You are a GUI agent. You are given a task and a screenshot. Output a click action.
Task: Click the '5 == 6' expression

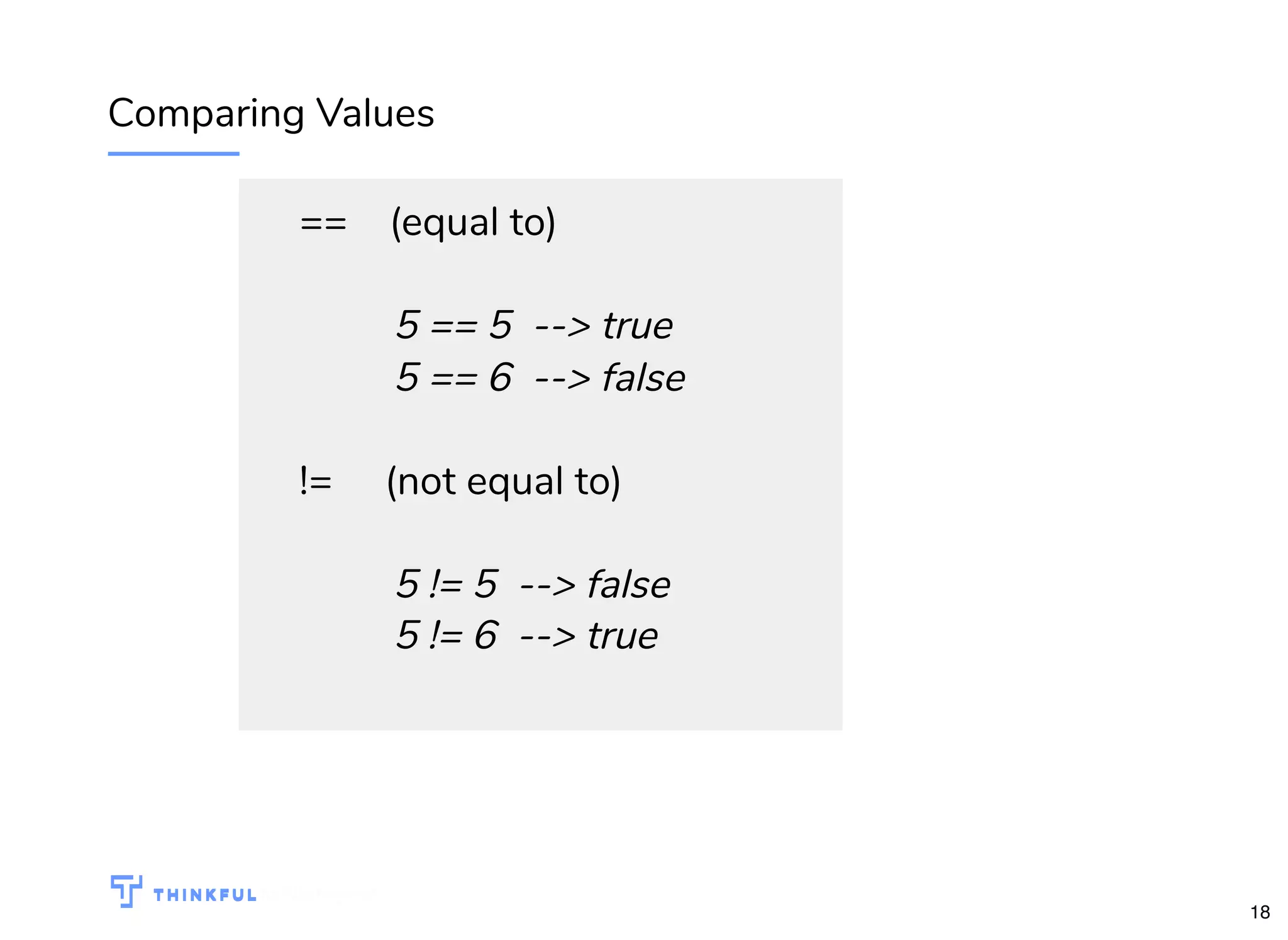454,378
